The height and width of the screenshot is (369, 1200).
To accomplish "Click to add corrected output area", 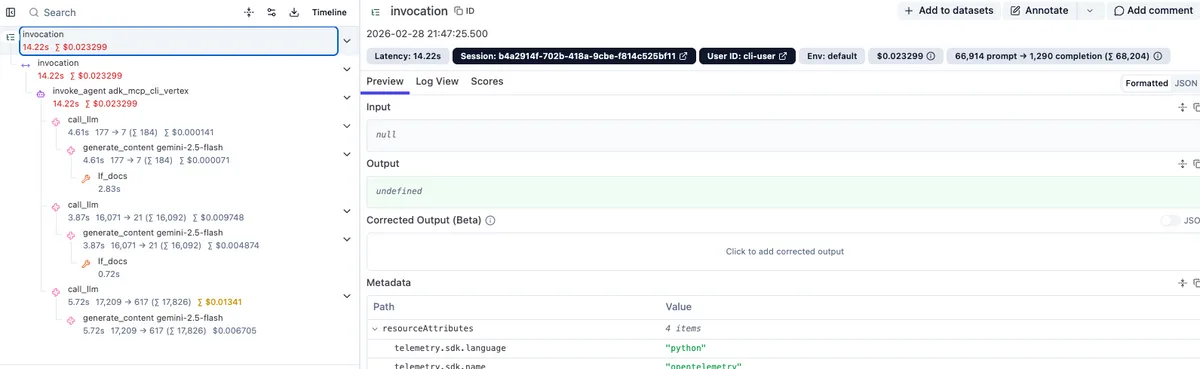I will click(x=785, y=251).
